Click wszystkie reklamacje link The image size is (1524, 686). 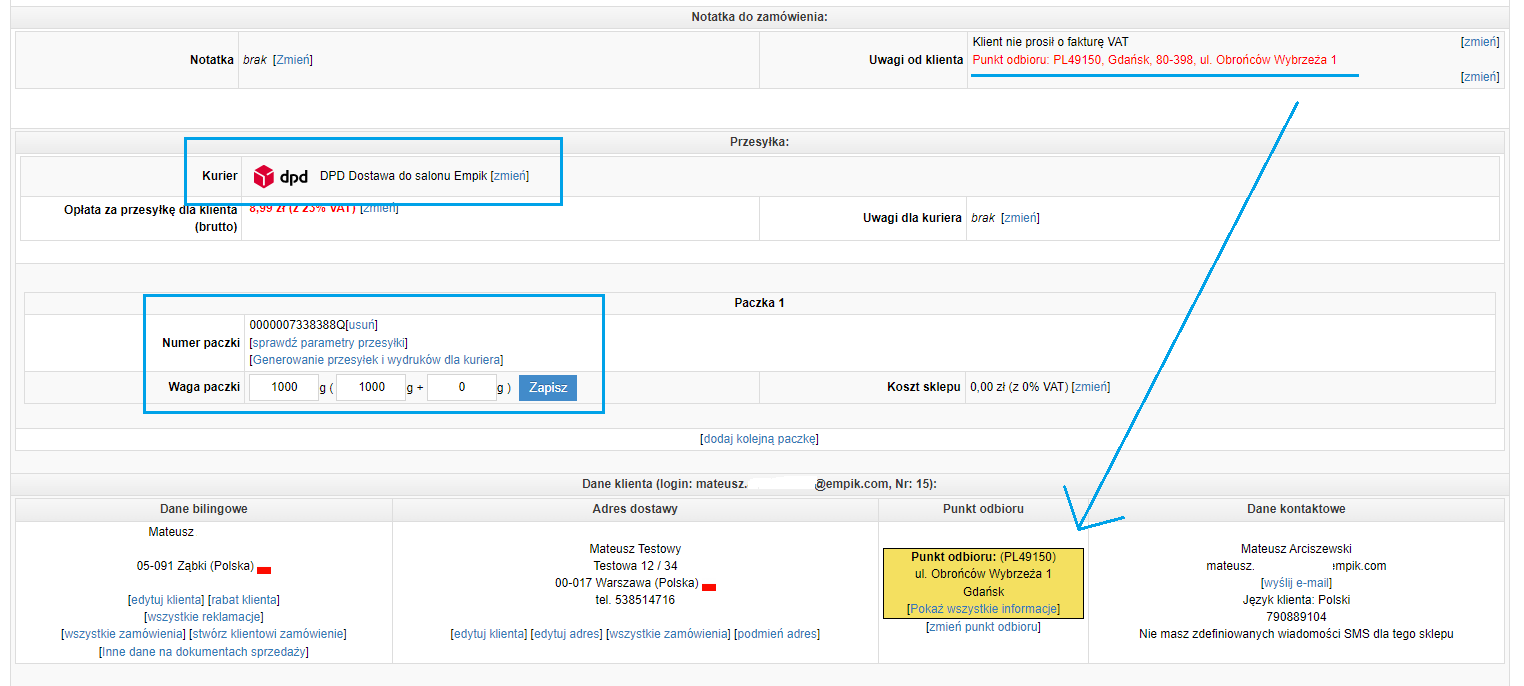pos(204,617)
